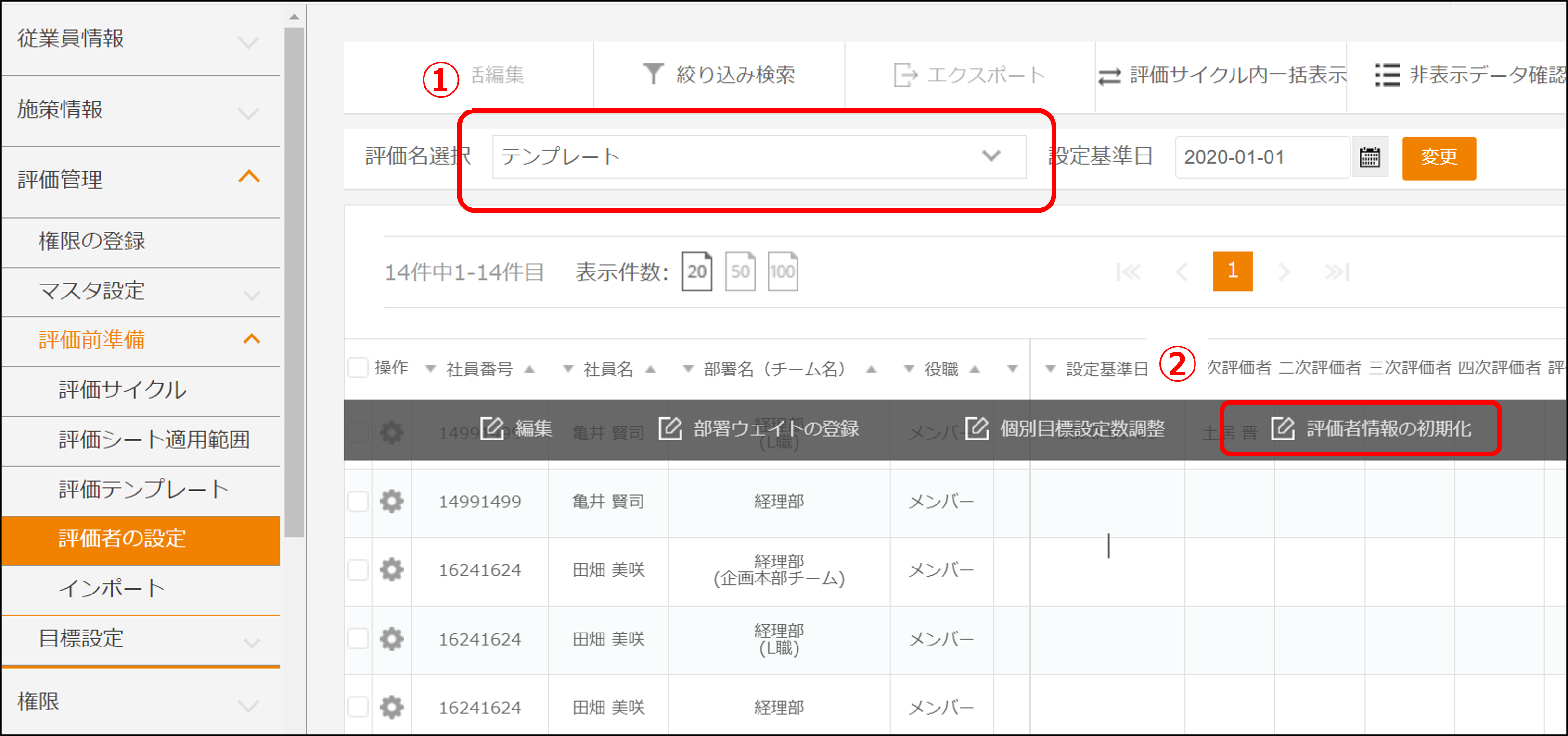Click gear icon in 企画本部チーム row
1568x736 pixels.
[x=391, y=570]
